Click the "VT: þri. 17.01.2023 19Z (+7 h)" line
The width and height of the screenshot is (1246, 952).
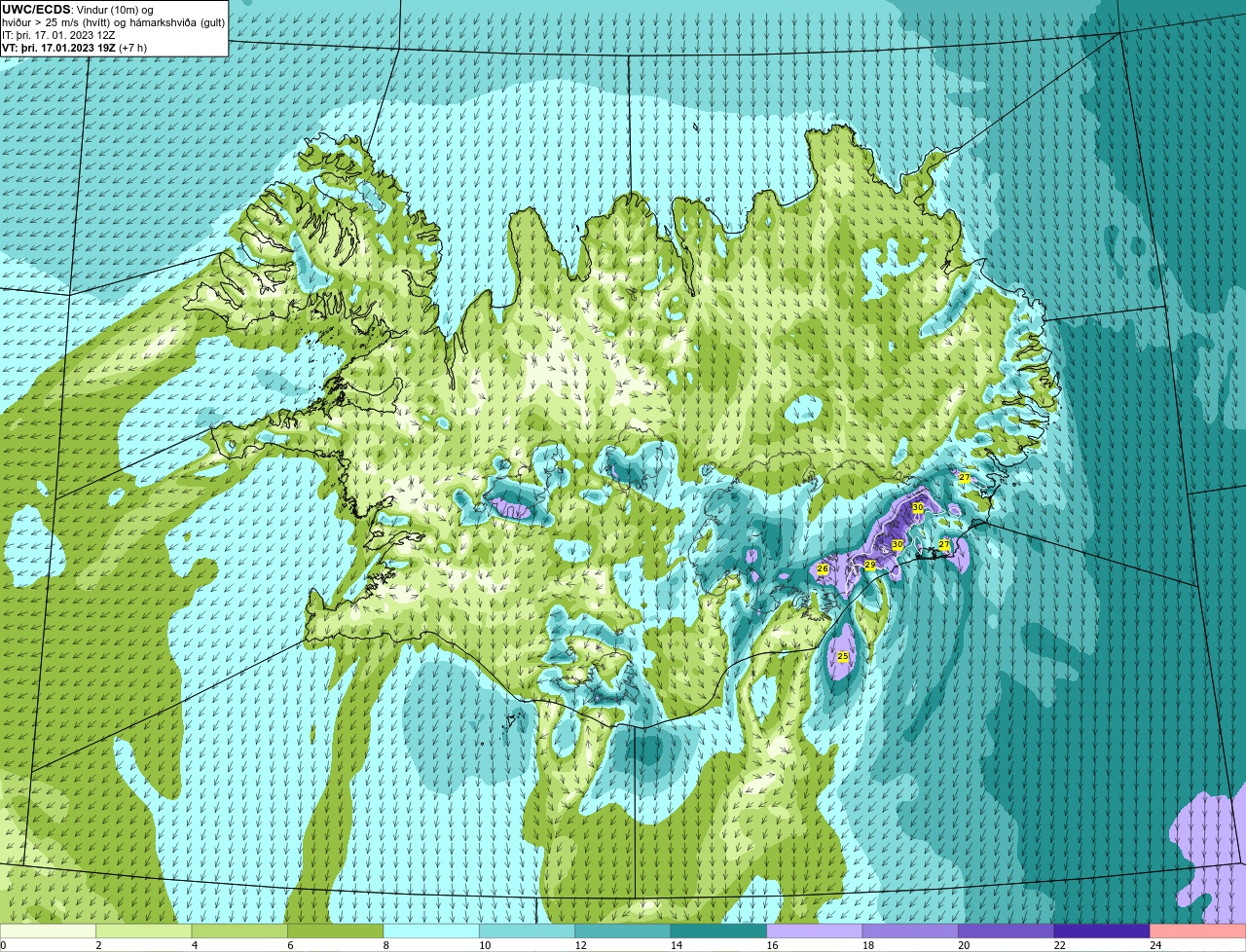coord(75,47)
